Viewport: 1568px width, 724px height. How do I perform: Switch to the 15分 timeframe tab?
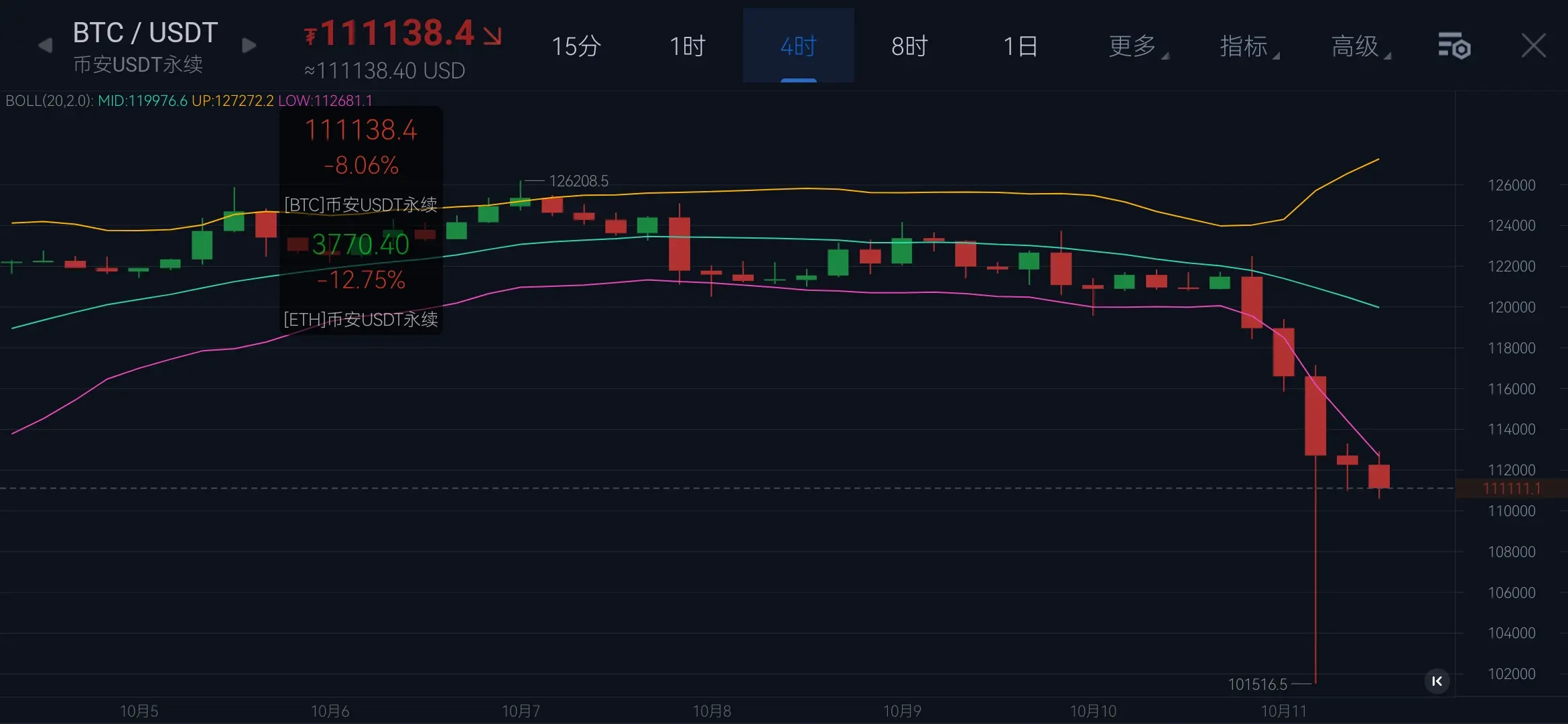[576, 46]
